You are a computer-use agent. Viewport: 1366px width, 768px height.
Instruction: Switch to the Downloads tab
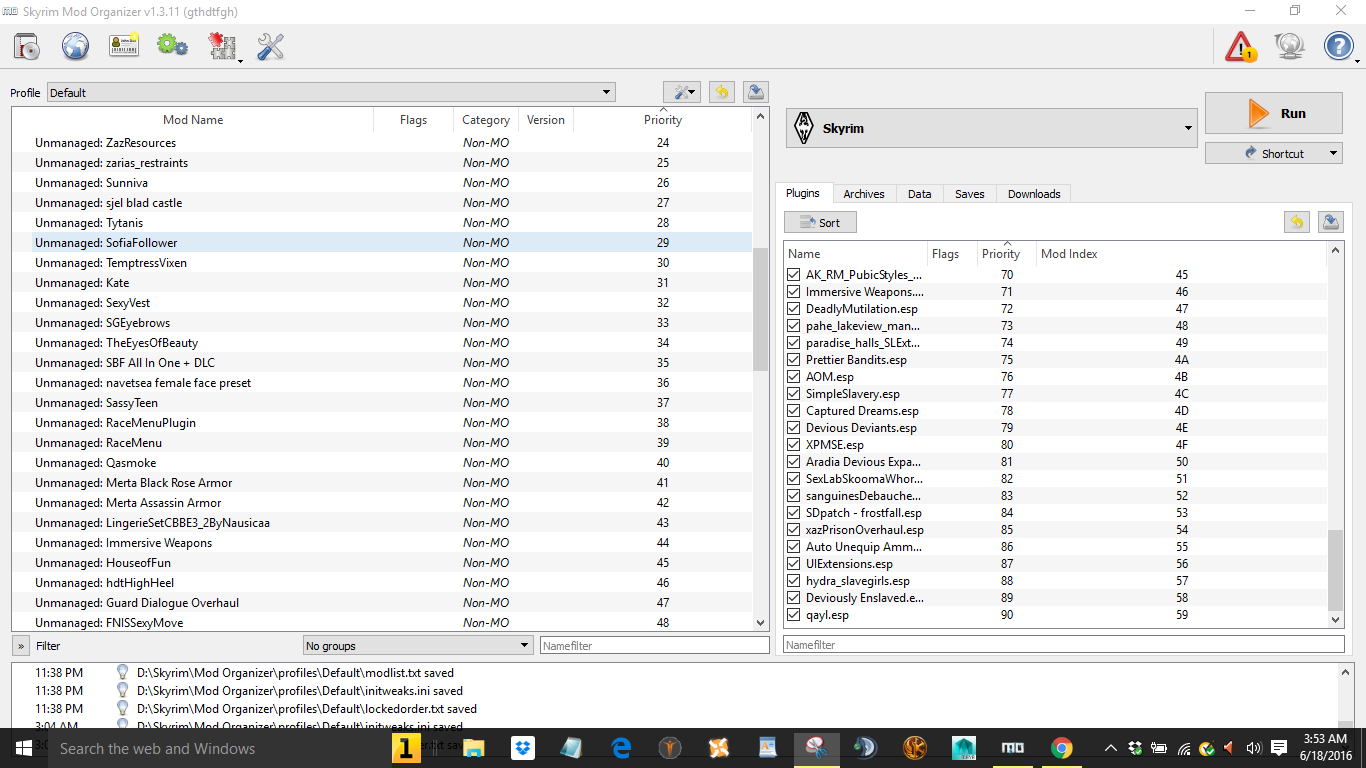coord(1034,194)
